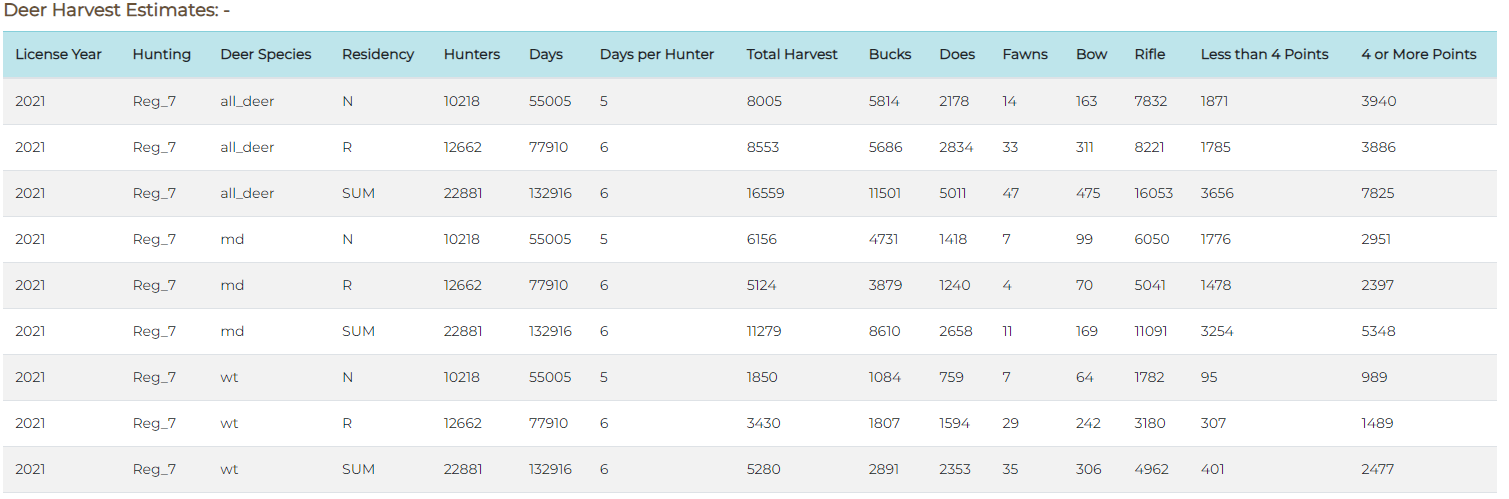Select the Fawns column header
The image size is (1509, 499).
coord(1025,55)
